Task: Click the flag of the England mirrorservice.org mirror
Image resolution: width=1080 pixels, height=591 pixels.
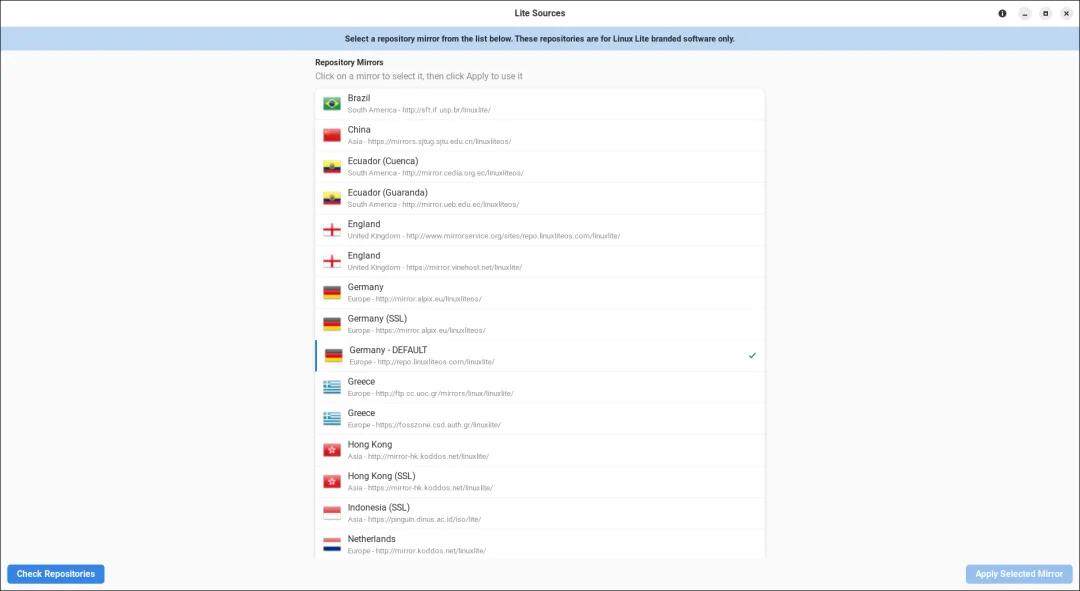Action: coord(332,230)
